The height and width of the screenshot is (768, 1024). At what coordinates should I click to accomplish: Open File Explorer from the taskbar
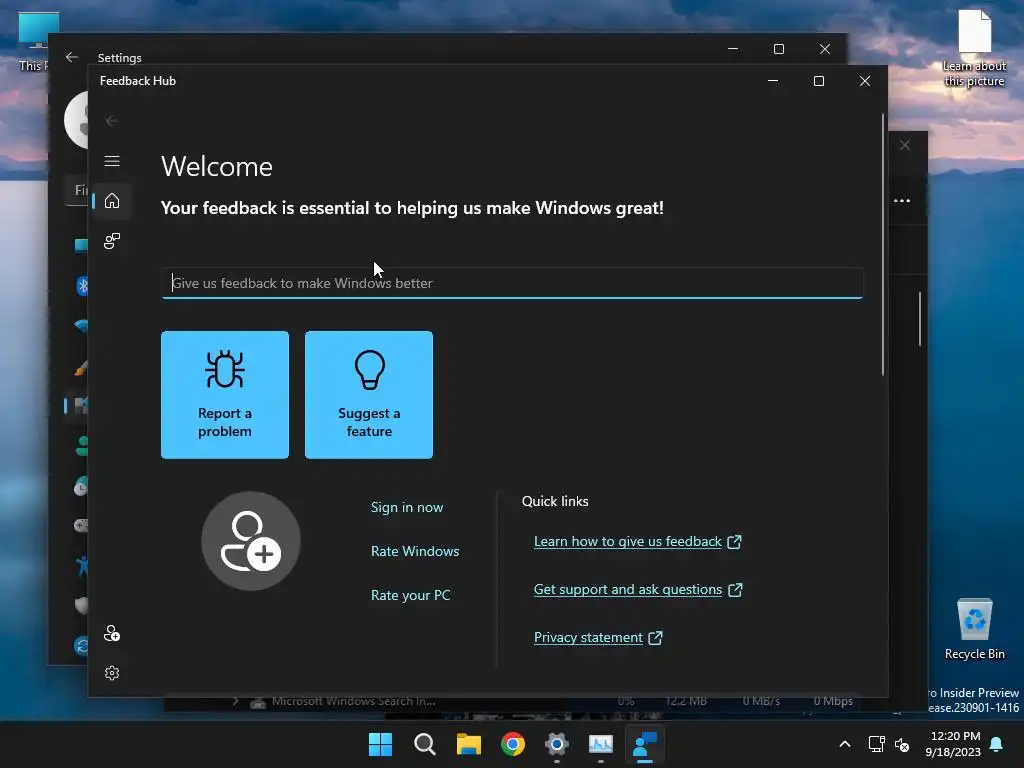click(468, 744)
